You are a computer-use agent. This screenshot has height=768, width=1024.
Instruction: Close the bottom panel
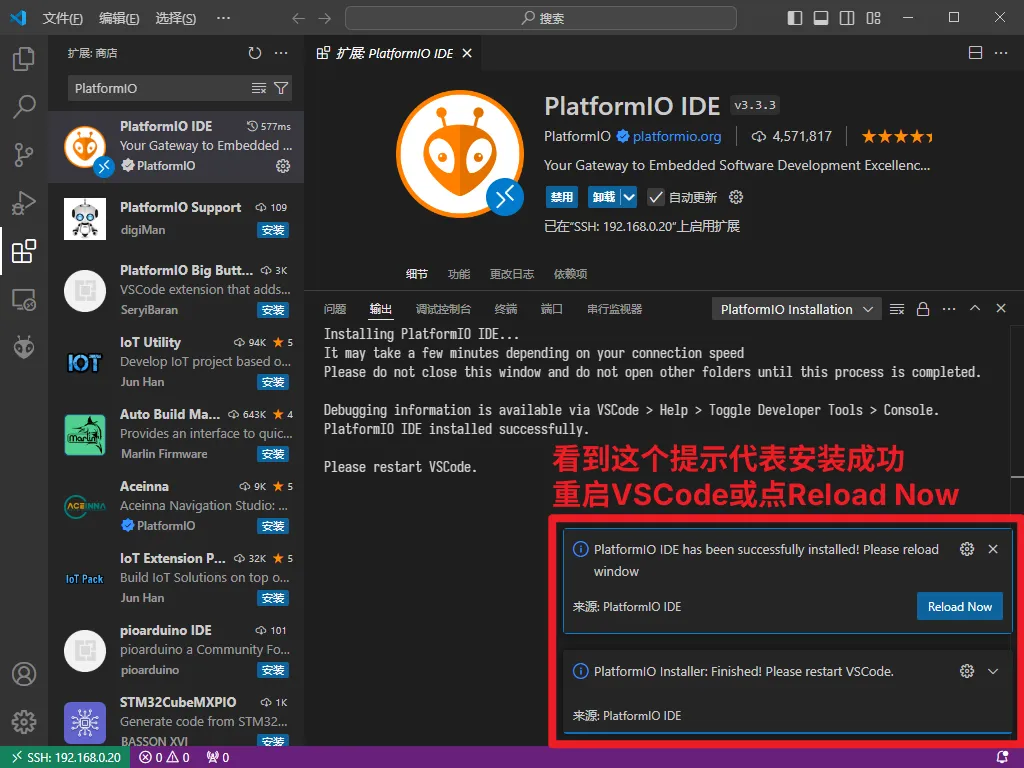pos(1001,308)
